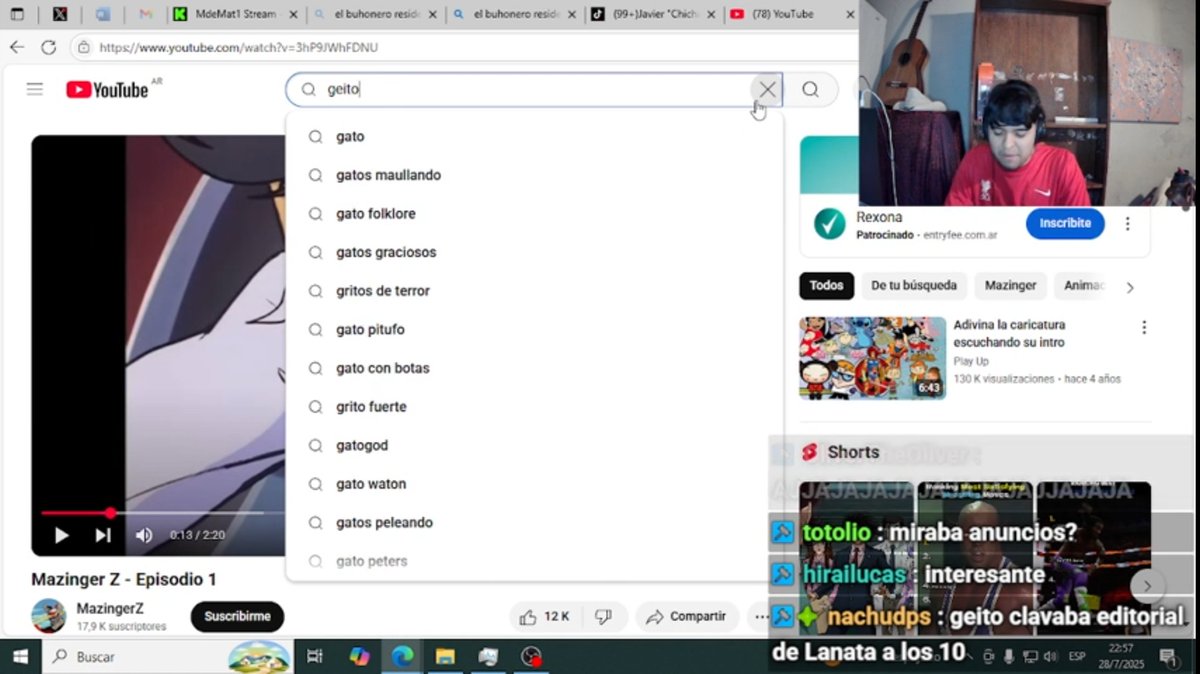
Task: Click the Inscribite ad button
Action: click(x=1065, y=223)
